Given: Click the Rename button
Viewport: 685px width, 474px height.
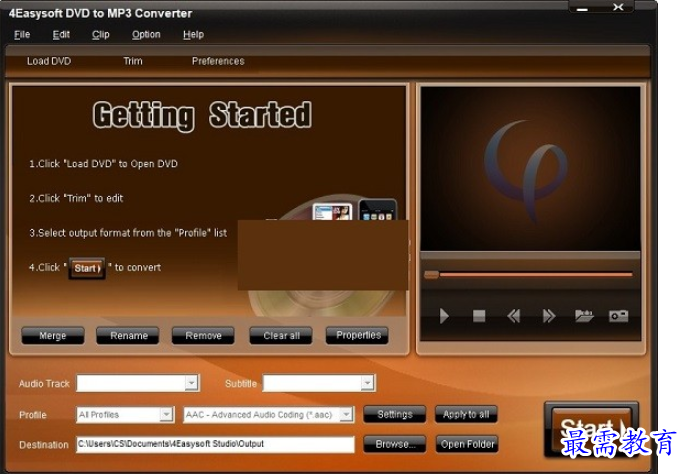Looking at the screenshot, I should coord(128,336).
